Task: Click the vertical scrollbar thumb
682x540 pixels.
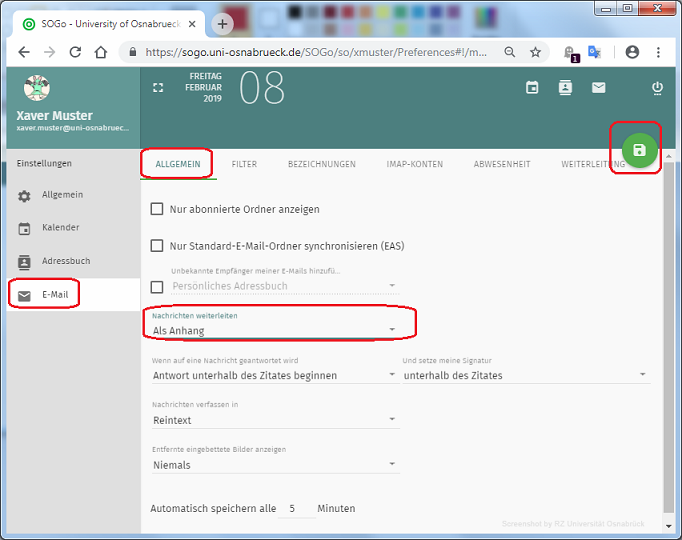Action: (x=669, y=338)
